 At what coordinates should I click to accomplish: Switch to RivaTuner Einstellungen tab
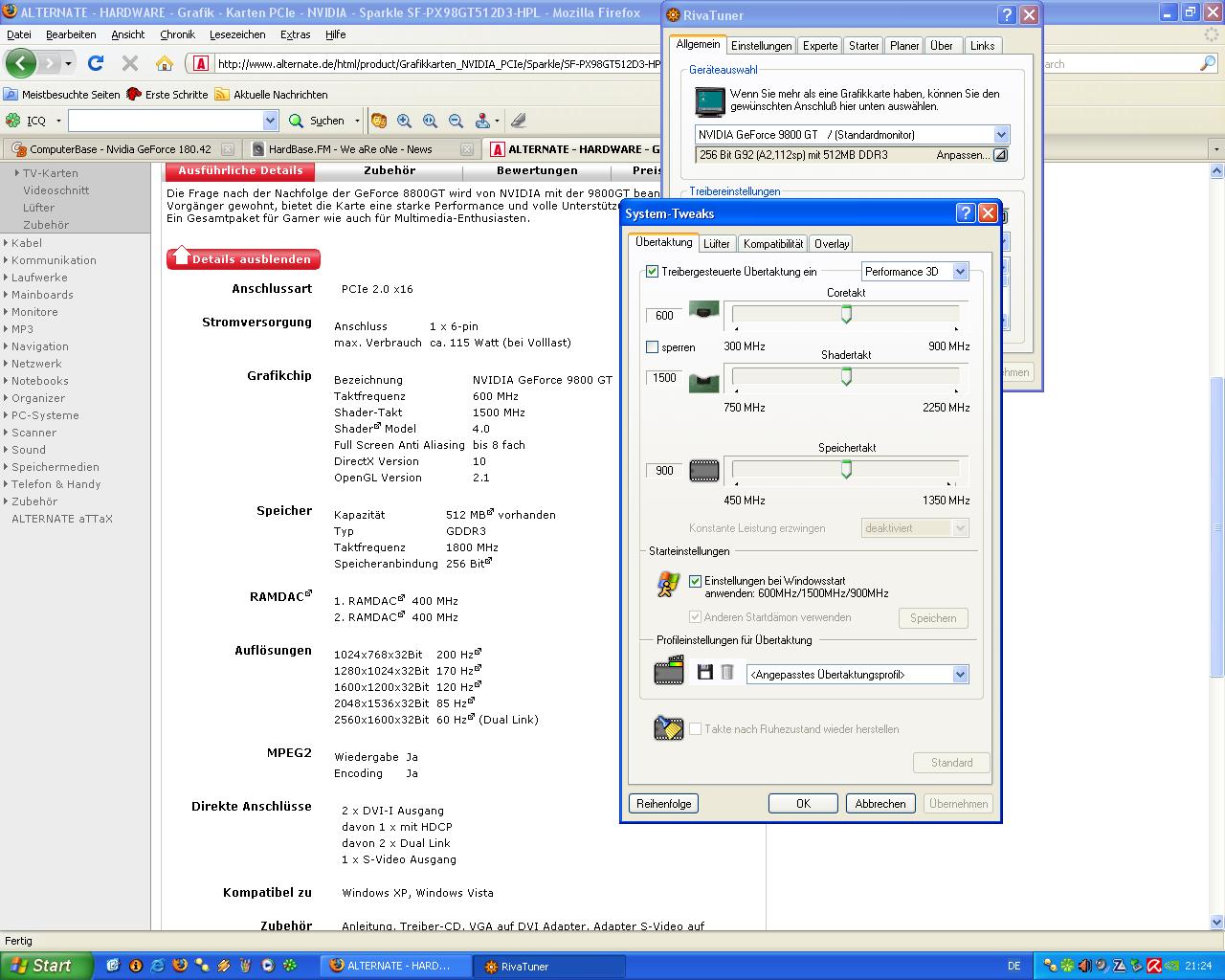pos(762,46)
